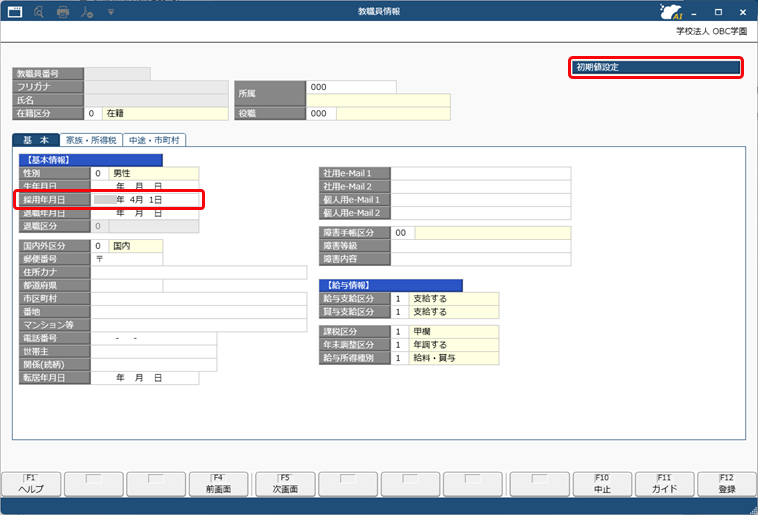Select the 基本 tab
Viewport: 758px width, 515px height.
(35, 140)
